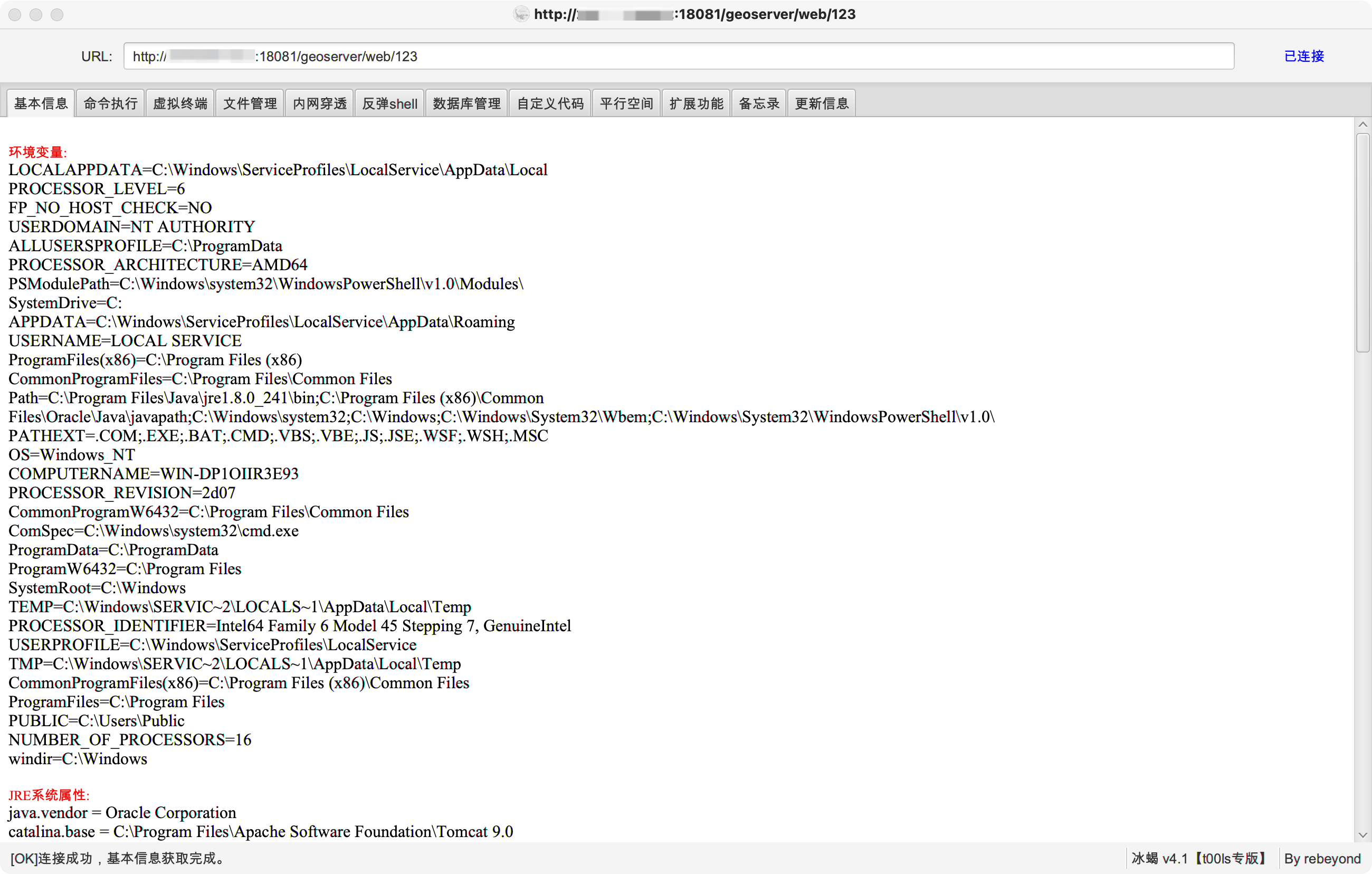Screen dimensions: 1372x874
Task: Click the yellow minimize window button
Action: pyautogui.click(x=36, y=14)
